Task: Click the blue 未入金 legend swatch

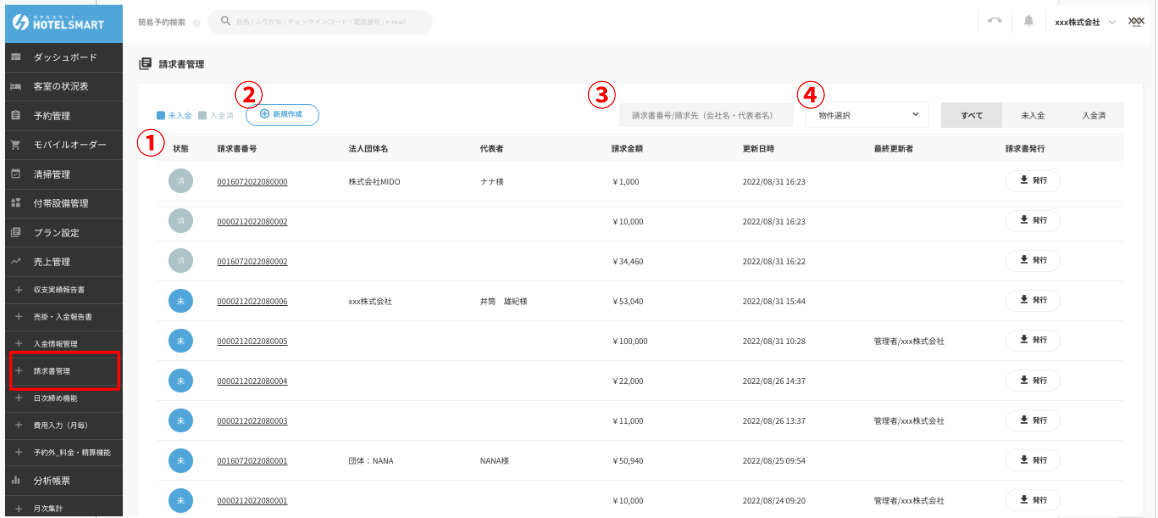Action: (x=162, y=116)
